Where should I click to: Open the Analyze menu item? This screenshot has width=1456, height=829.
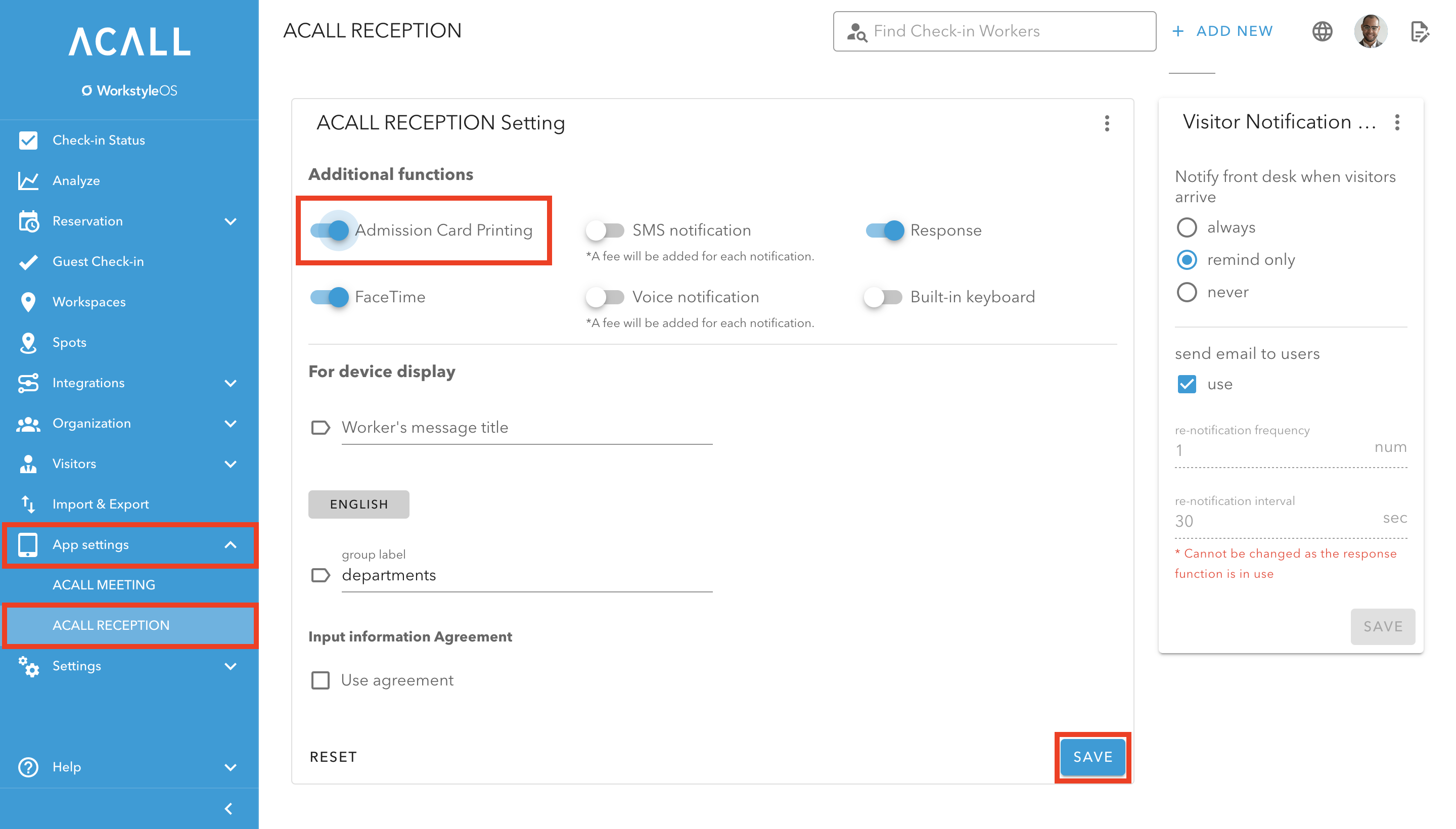point(129,180)
